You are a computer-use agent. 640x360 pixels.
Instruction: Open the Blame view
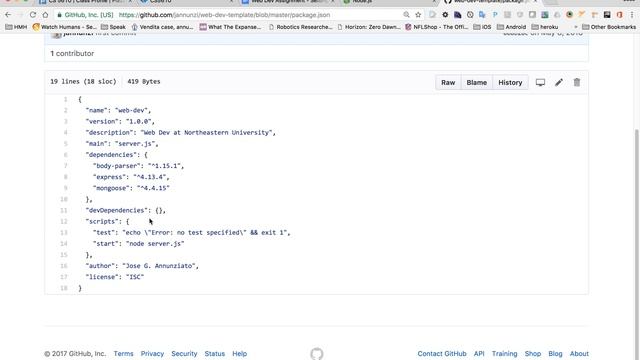click(477, 82)
